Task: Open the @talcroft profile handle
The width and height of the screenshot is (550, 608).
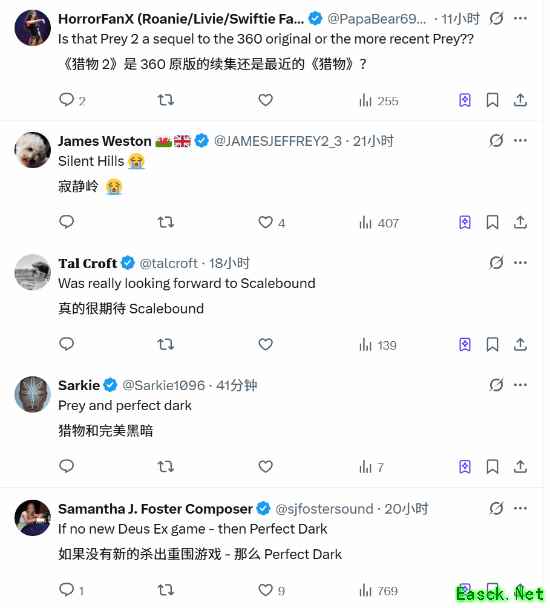Action: 168,263
